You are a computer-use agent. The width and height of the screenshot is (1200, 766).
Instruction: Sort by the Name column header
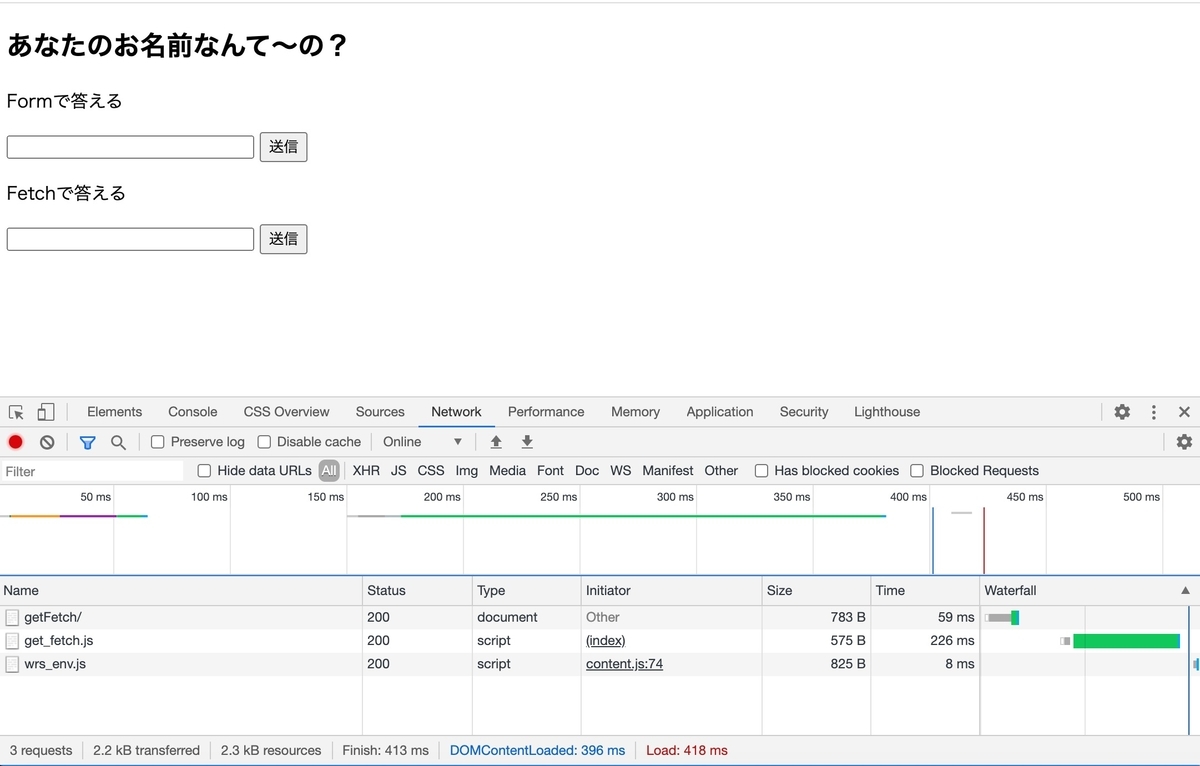180,591
